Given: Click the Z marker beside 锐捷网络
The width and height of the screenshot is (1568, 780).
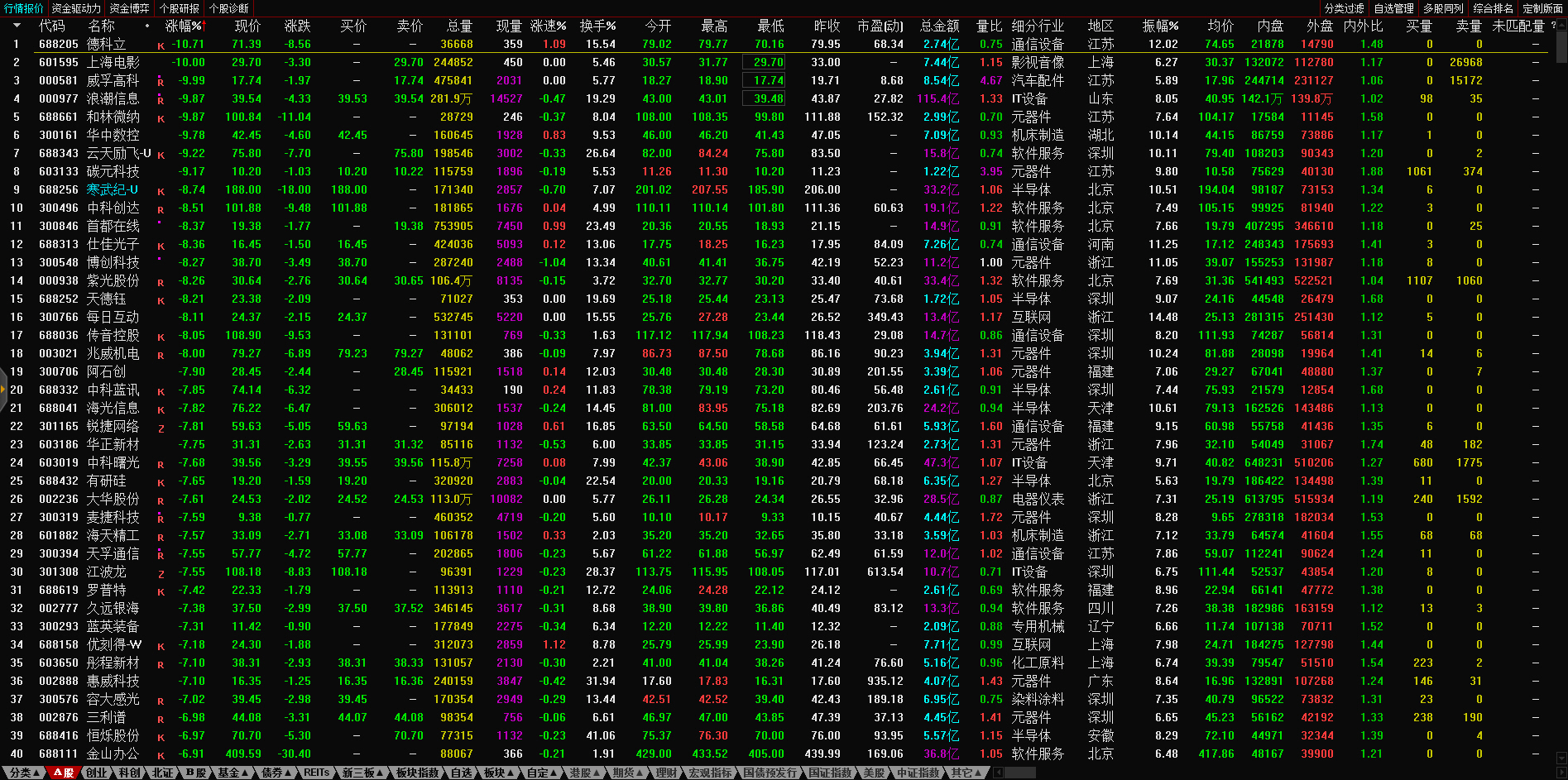Looking at the screenshot, I should [x=161, y=428].
